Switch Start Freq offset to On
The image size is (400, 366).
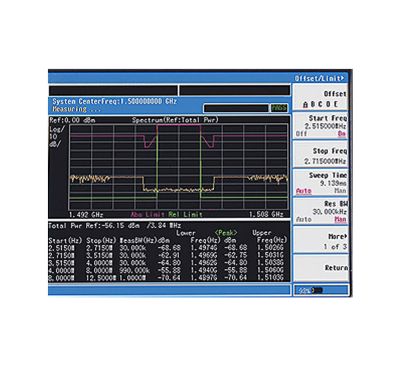(342, 134)
